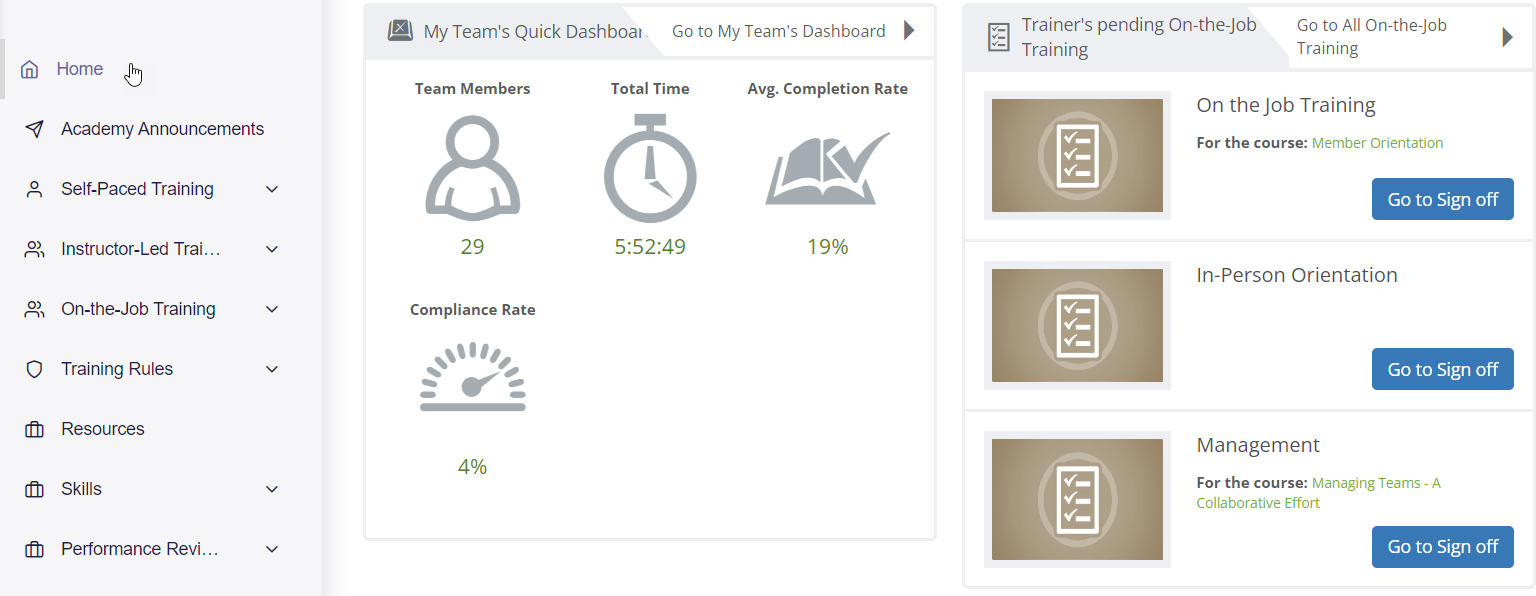Open the Member Orientation course link
Screen dimensions: 1536x596
tap(1377, 143)
